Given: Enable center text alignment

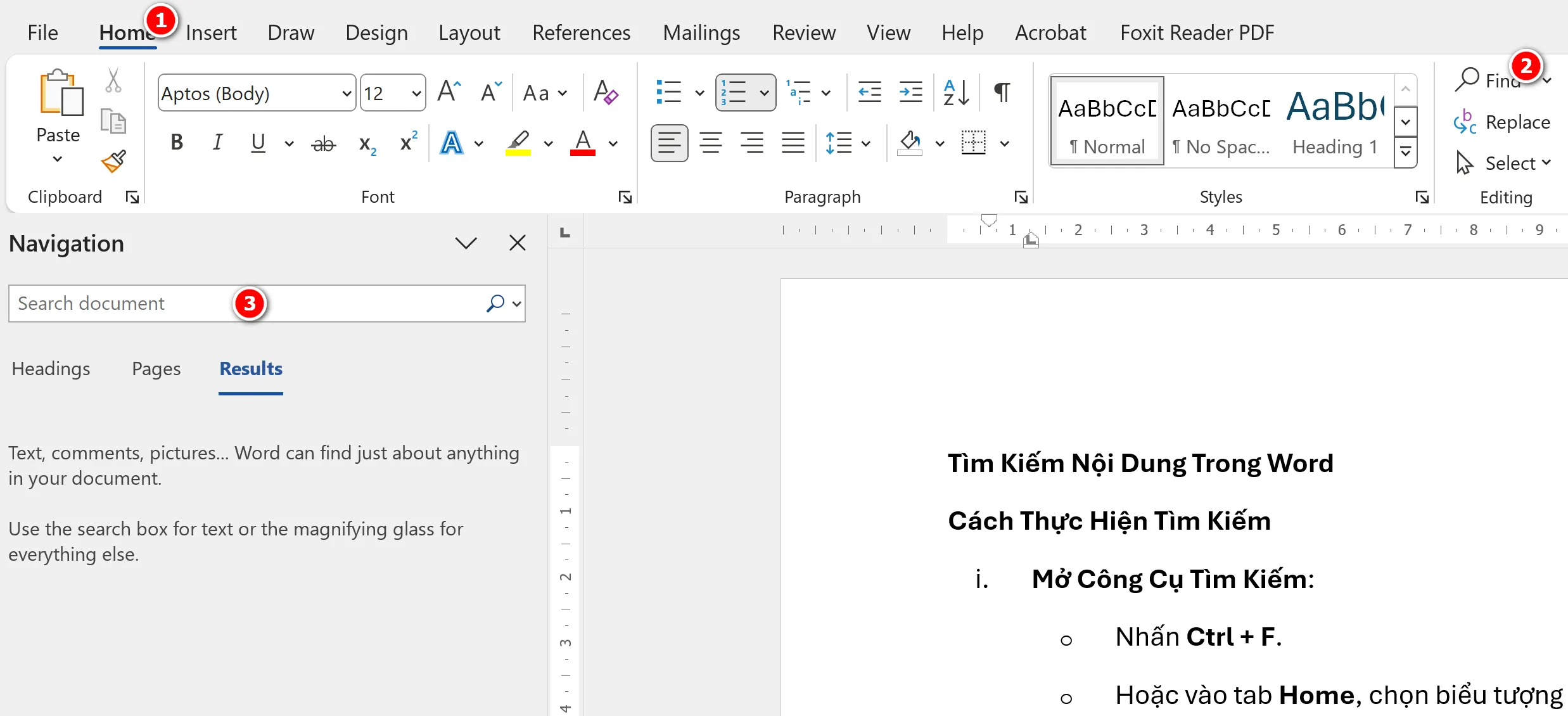Looking at the screenshot, I should tap(711, 143).
